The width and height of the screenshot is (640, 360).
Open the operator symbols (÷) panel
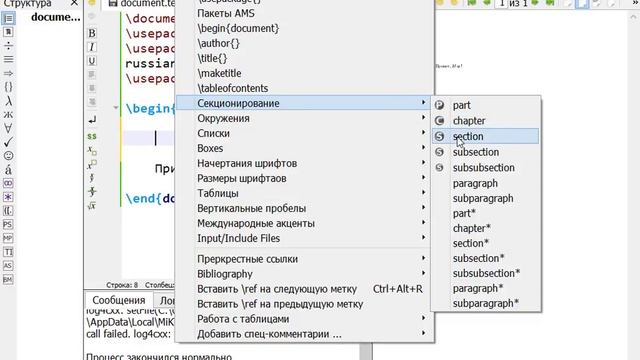pyautogui.click(x=8, y=46)
